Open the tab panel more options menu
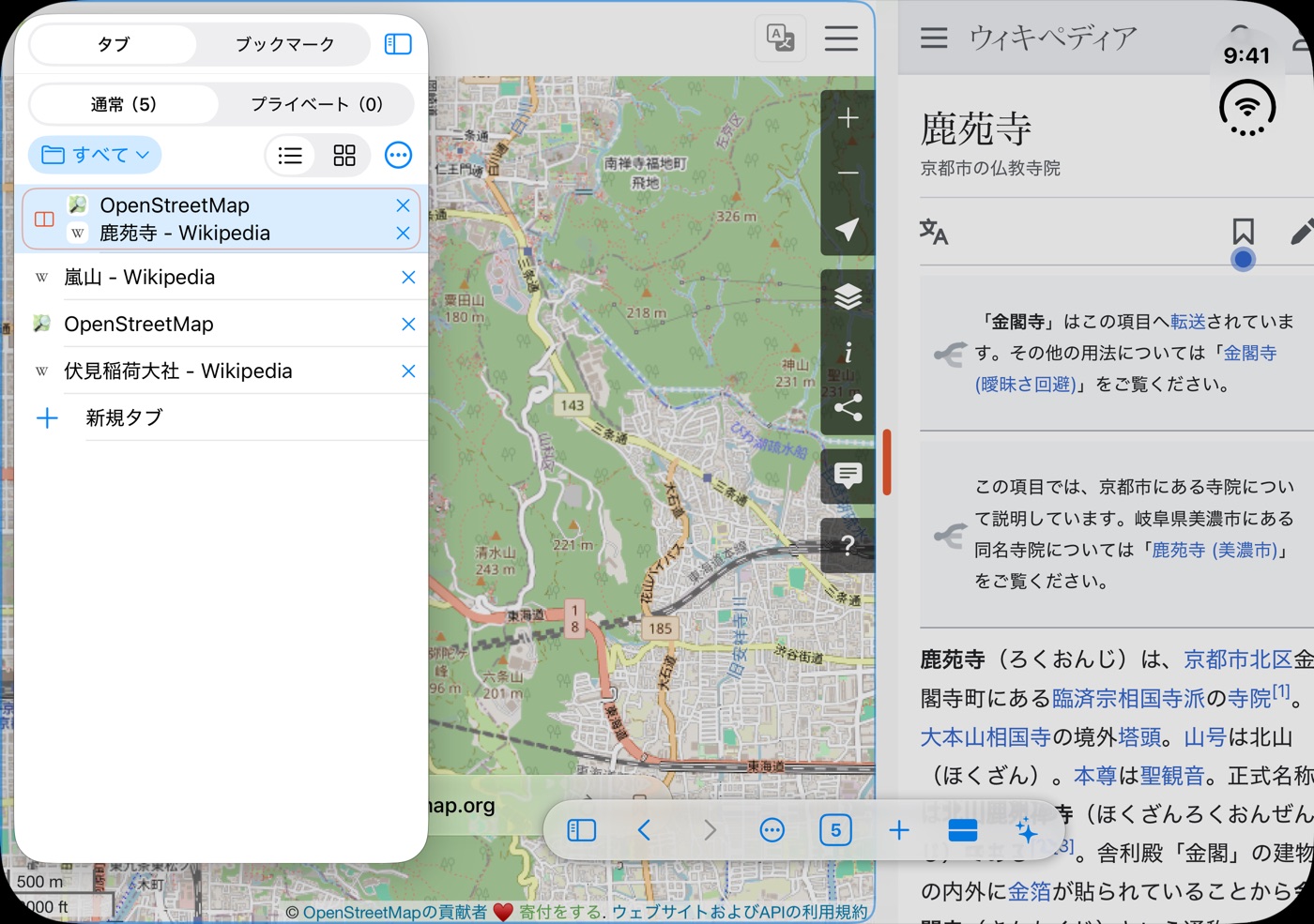The width and height of the screenshot is (1314, 924). tap(398, 155)
